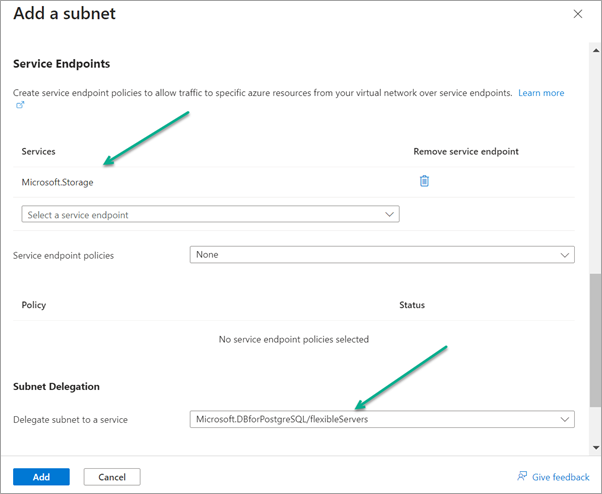This screenshot has width=602, height=494.
Task: Click the Status column header
Action: point(412,305)
